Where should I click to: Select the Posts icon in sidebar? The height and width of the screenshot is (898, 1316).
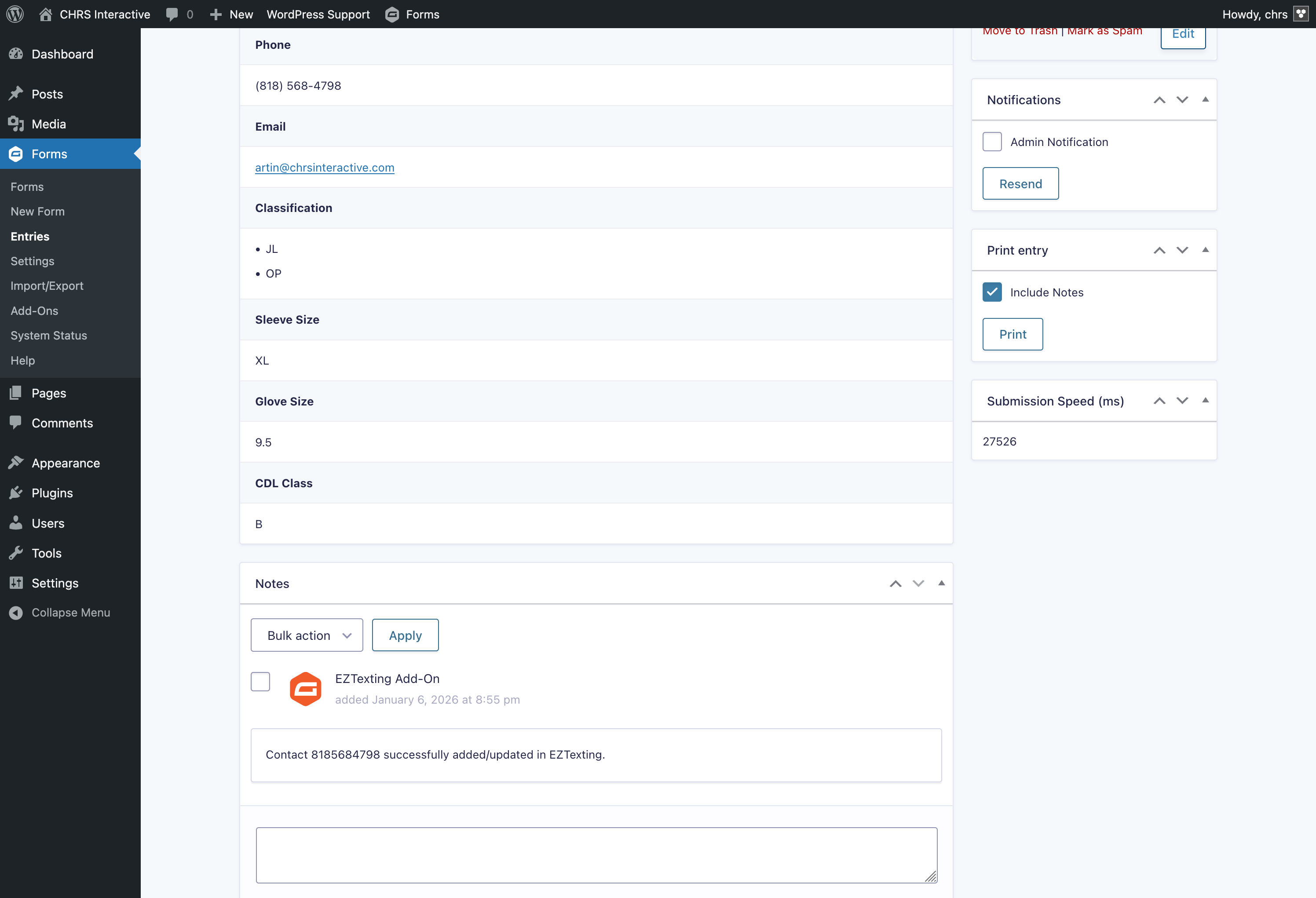tap(16, 94)
